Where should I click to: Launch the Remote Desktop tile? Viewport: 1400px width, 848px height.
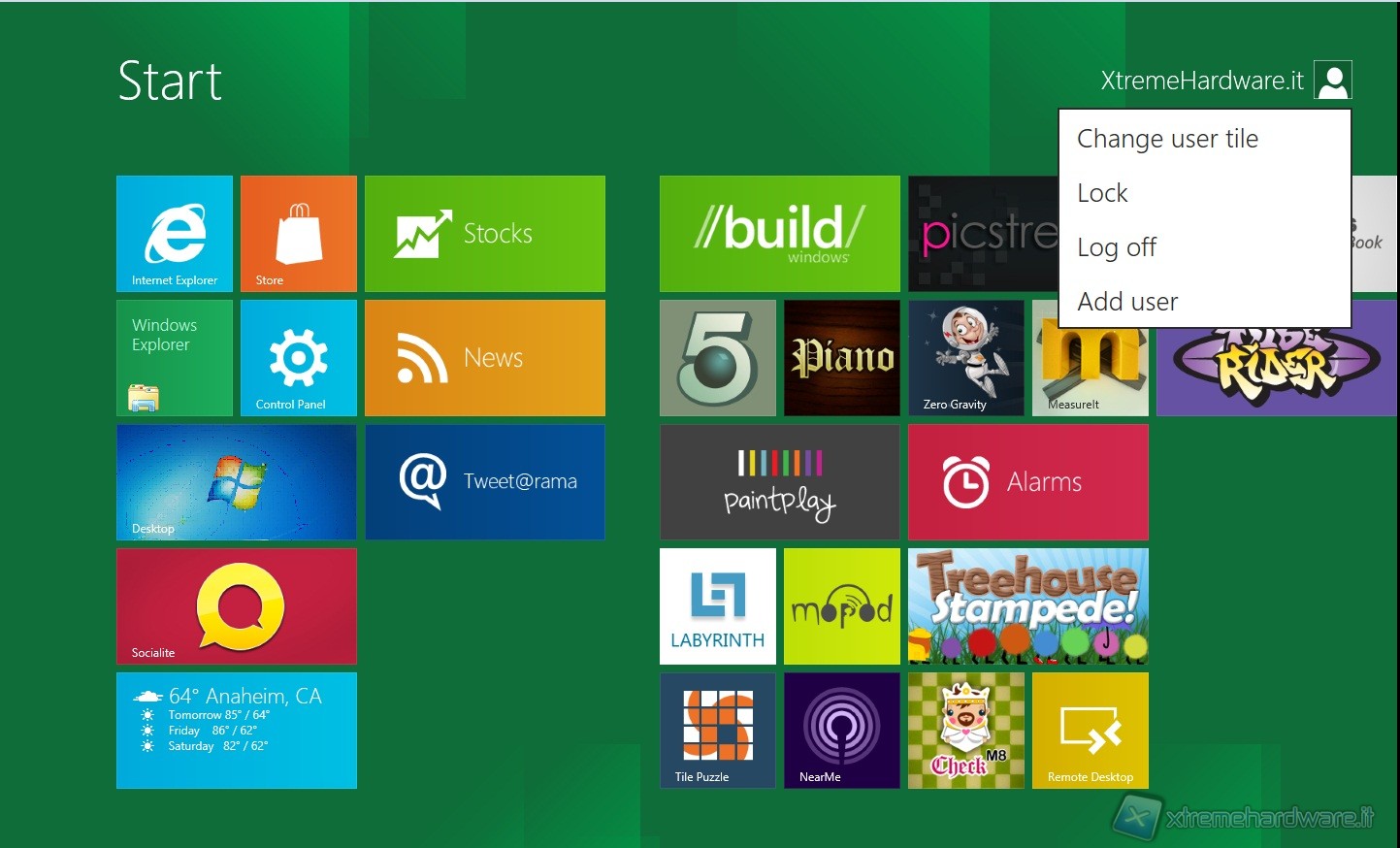[1091, 731]
